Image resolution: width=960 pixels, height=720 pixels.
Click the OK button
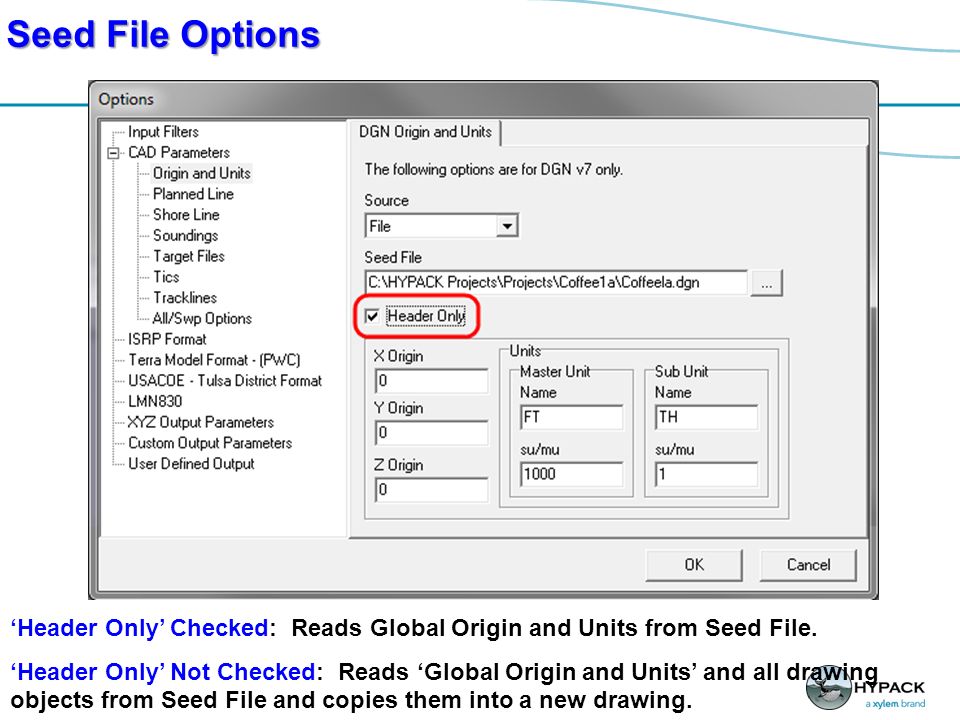pos(694,564)
